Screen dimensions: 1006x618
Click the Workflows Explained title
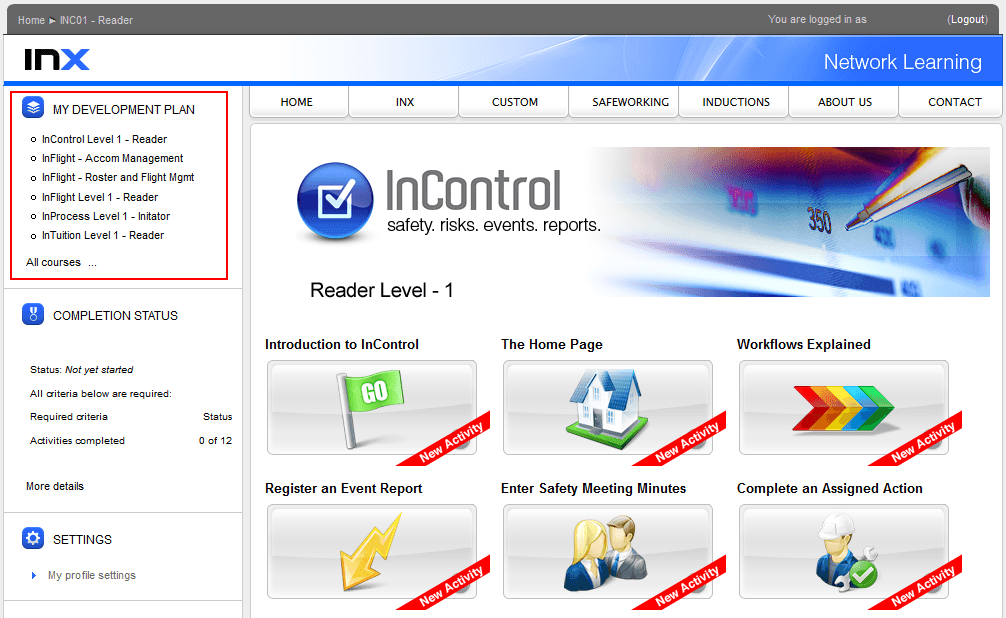[803, 345]
